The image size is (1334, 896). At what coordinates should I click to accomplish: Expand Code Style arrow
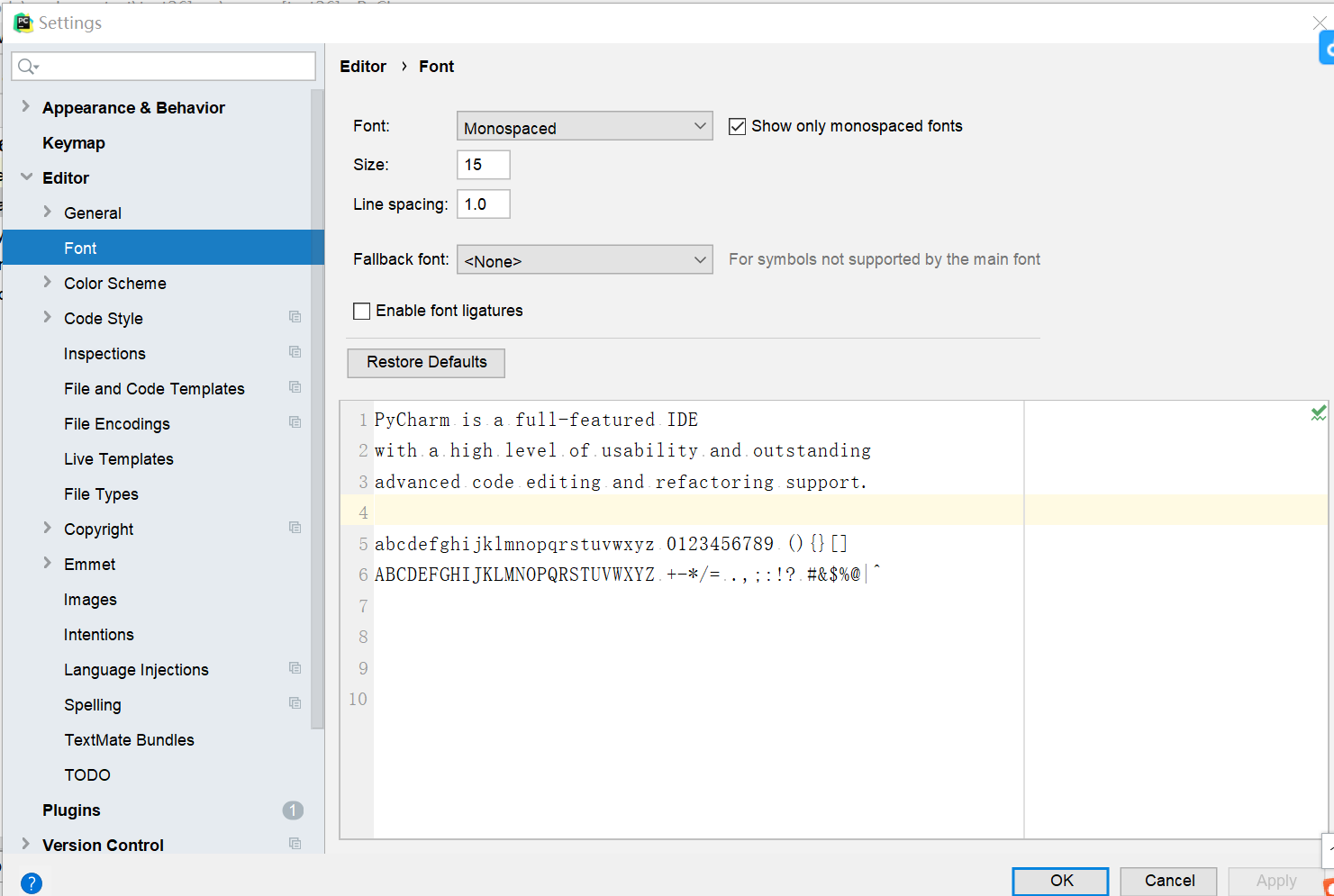(48, 317)
